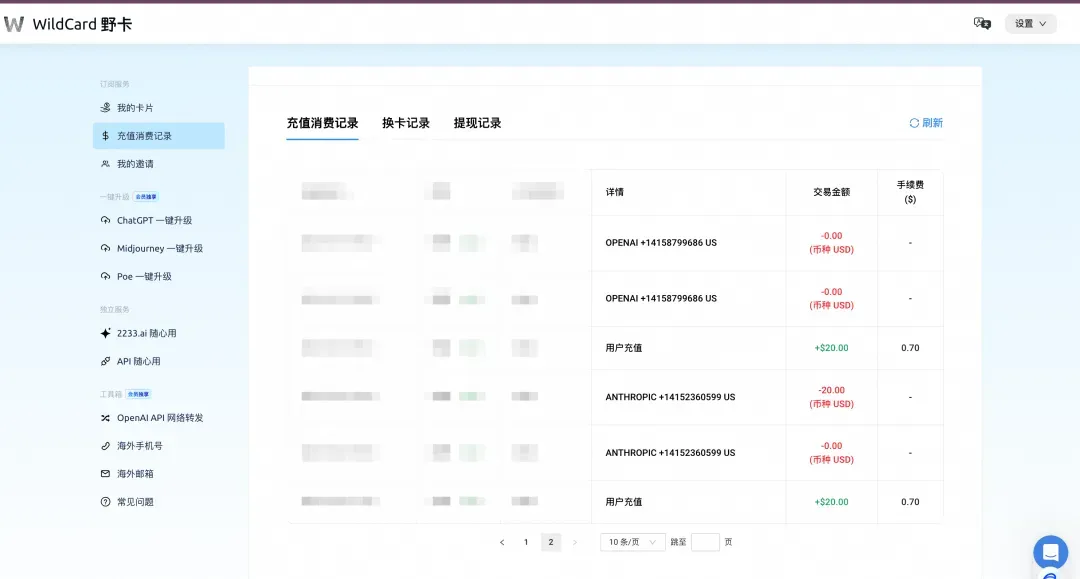Click the Poe 一键升级 upload icon
Image resolution: width=1080 pixels, height=579 pixels.
tap(105, 276)
